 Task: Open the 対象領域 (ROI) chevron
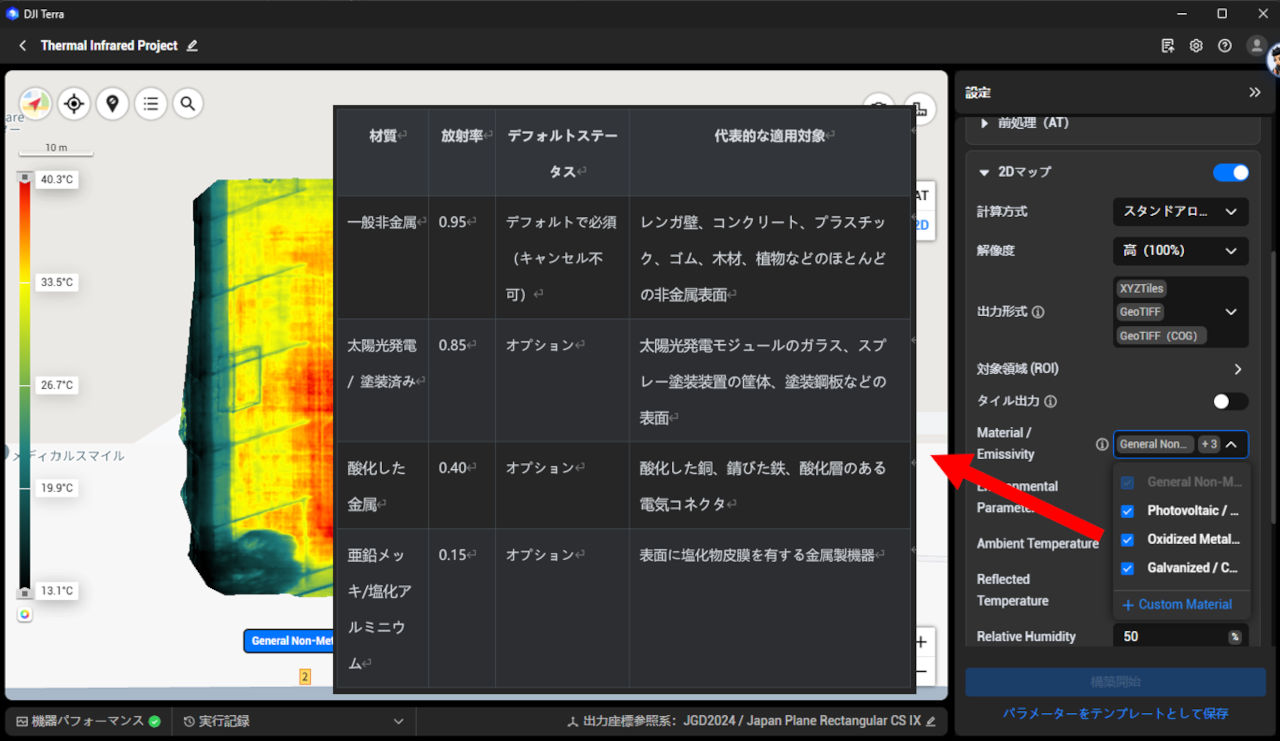1238,369
